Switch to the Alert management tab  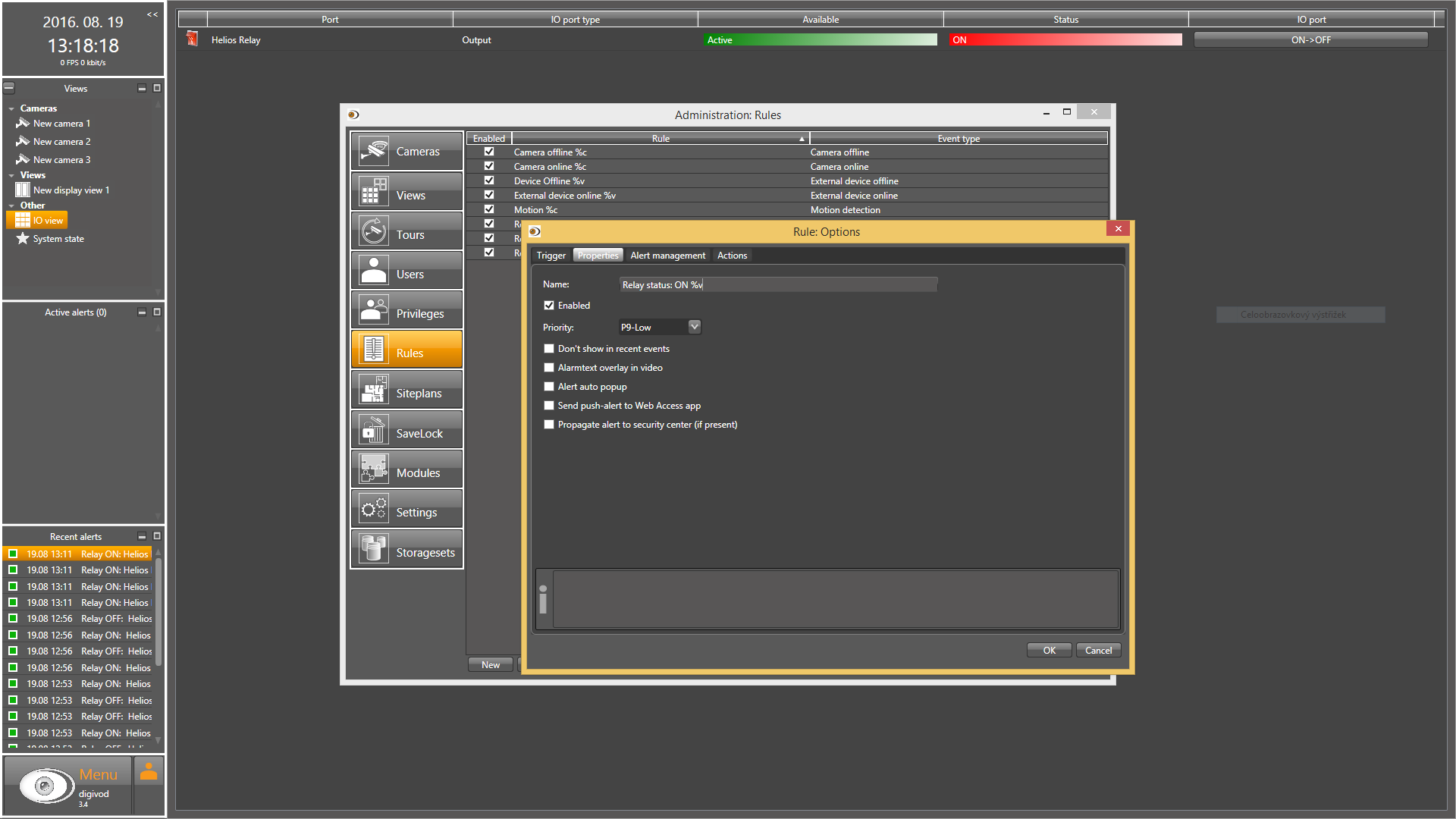[x=667, y=256]
